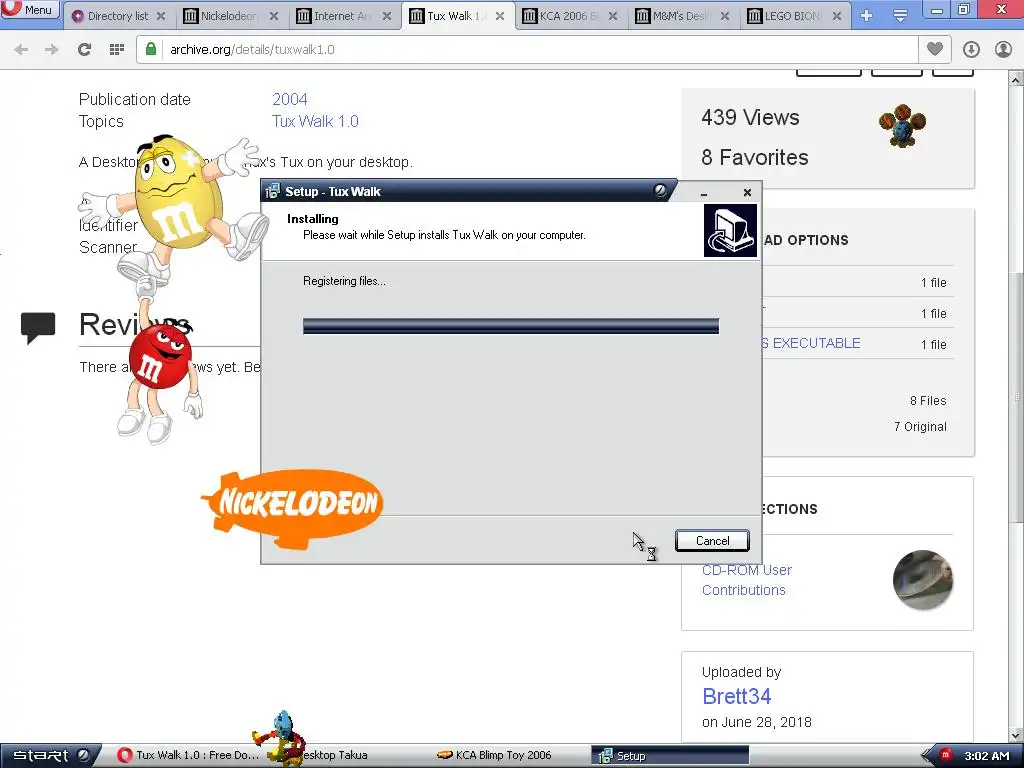Open the 2004 publication date link
Screen dimensions: 1024x768
coord(290,99)
